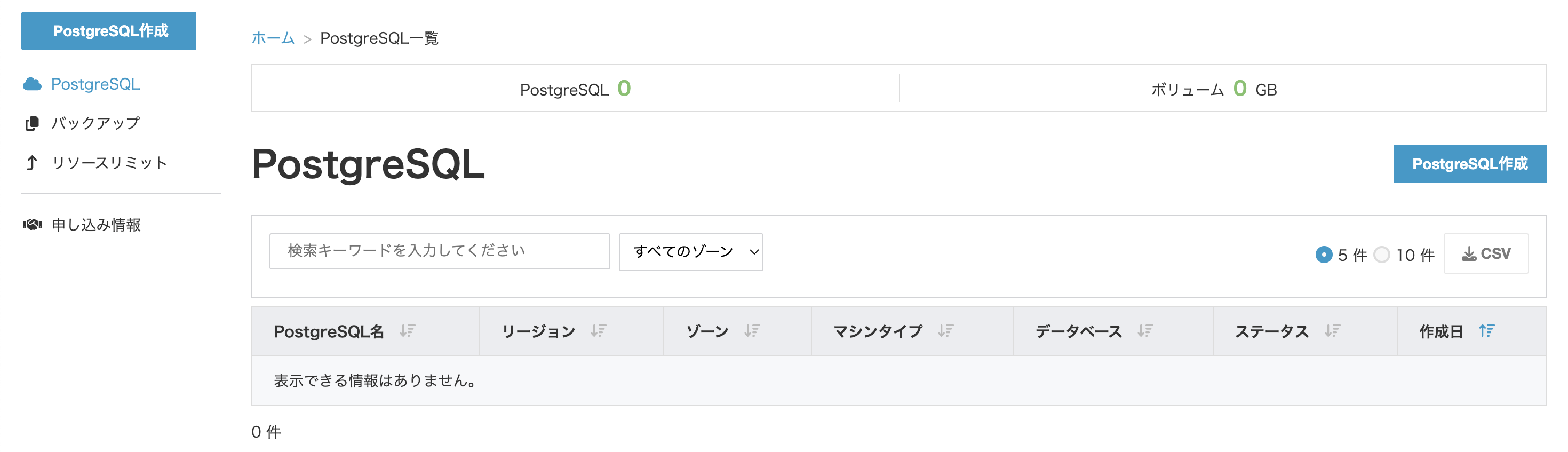Sort by ステータス column sort icon
Image resolution: width=1568 pixels, height=452 pixels.
pos(1332,331)
